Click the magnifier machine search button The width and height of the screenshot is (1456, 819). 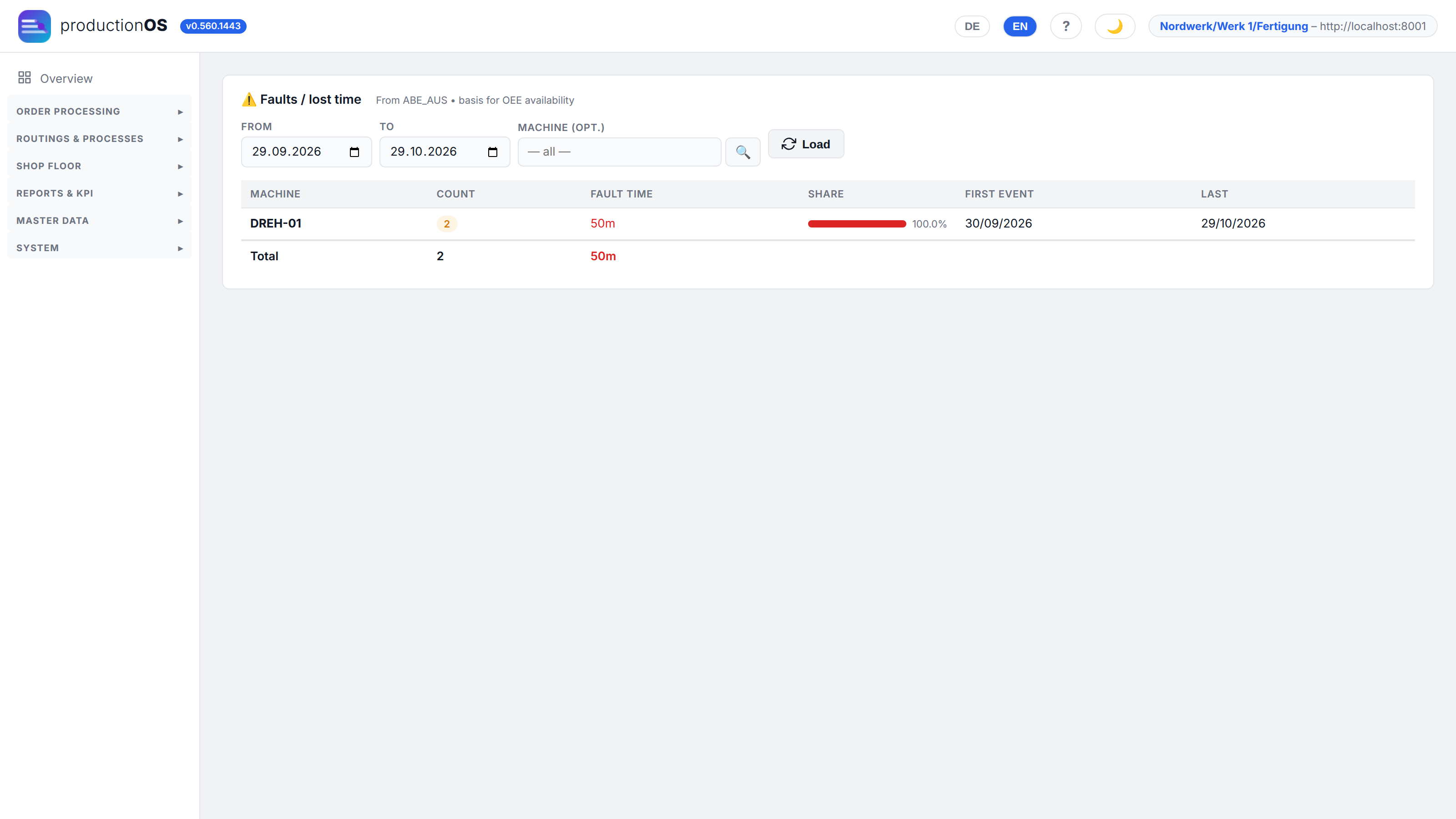(x=743, y=152)
